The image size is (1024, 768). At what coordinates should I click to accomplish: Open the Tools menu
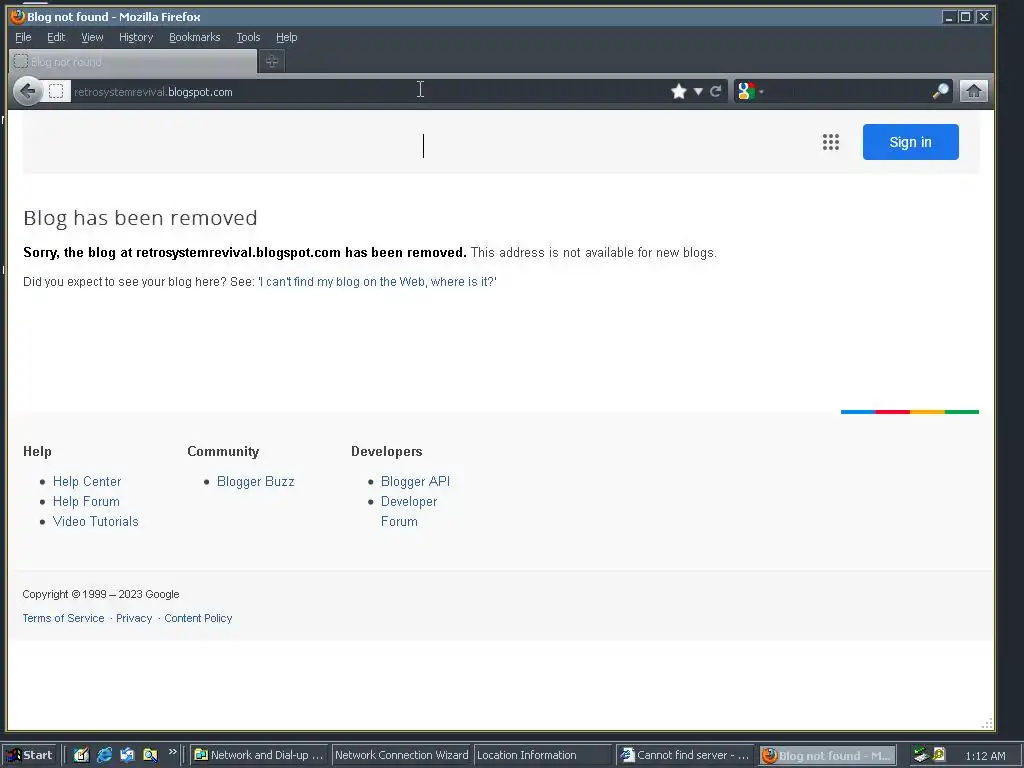248,37
